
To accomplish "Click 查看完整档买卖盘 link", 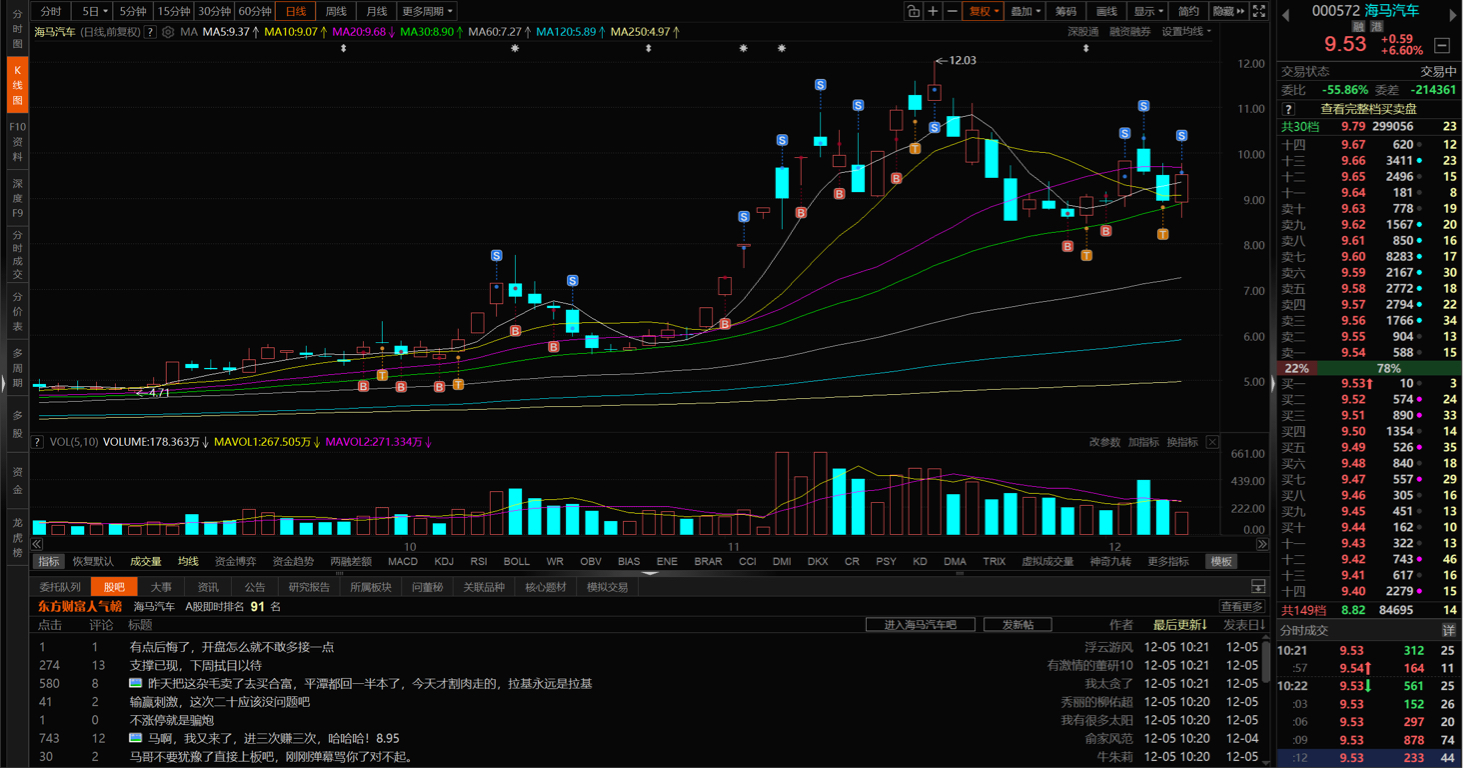I will 1368,109.
